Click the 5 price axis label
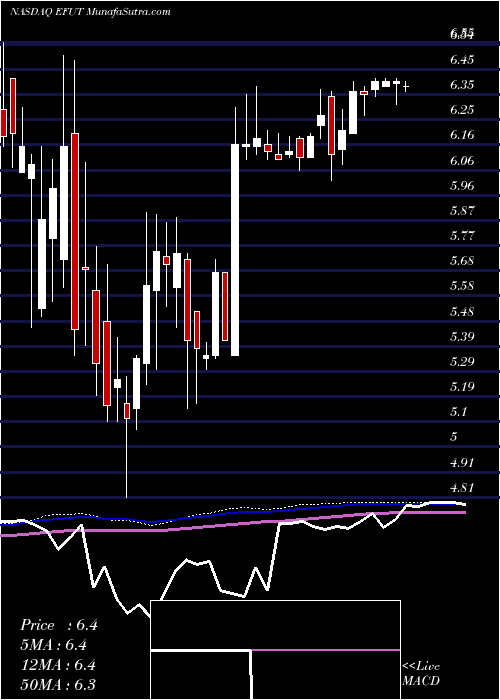The image size is (500, 700). tap(454, 437)
